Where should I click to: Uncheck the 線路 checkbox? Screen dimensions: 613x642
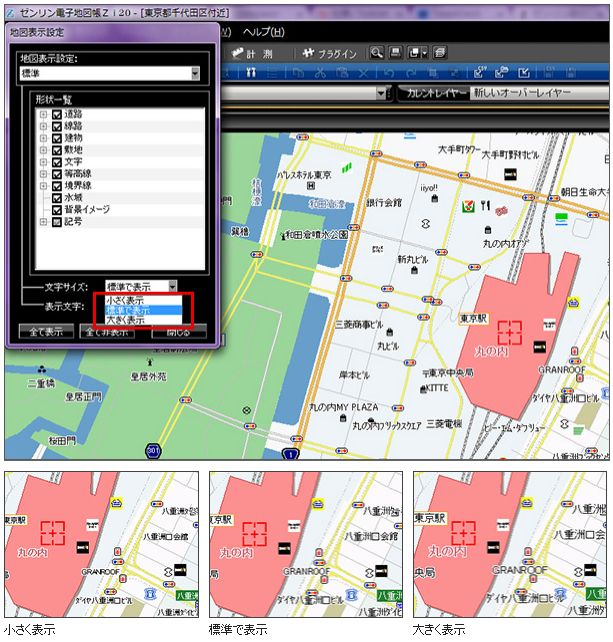point(57,127)
